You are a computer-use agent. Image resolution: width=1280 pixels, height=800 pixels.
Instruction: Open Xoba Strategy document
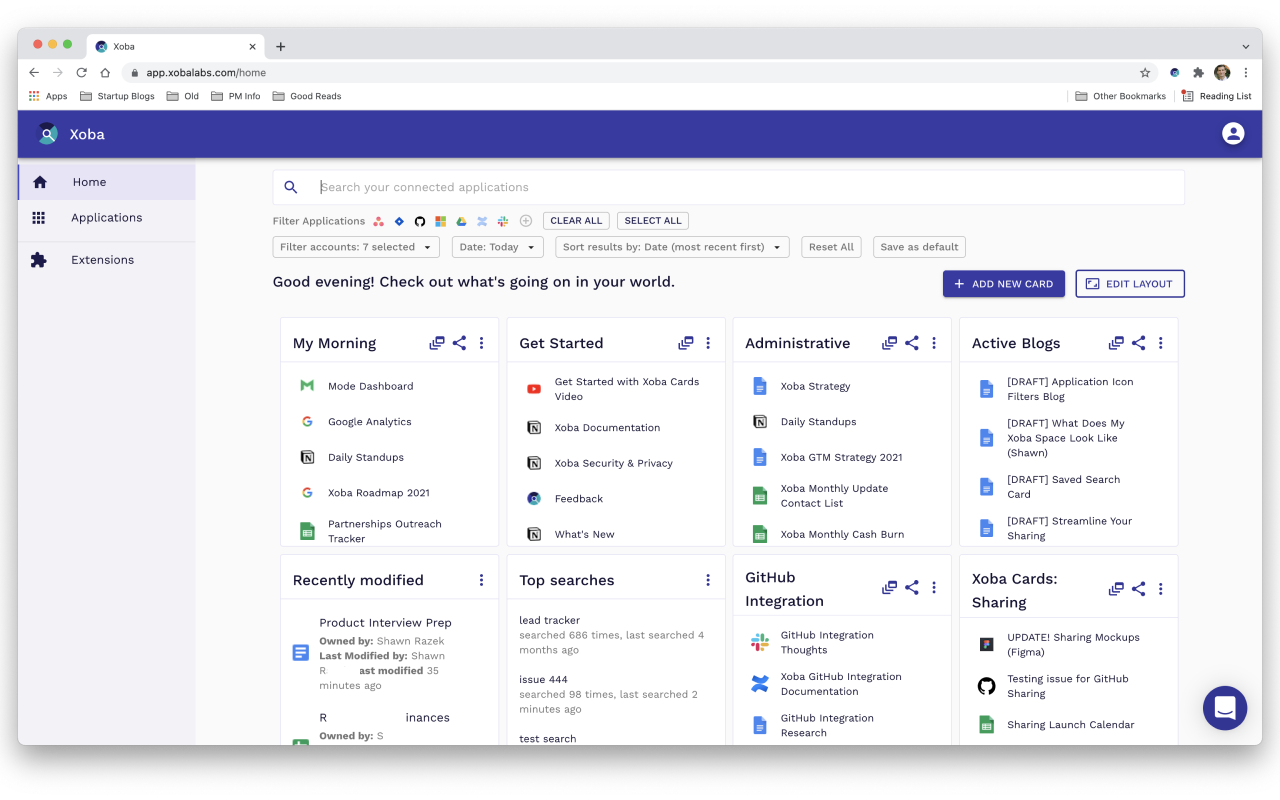(x=815, y=386)
